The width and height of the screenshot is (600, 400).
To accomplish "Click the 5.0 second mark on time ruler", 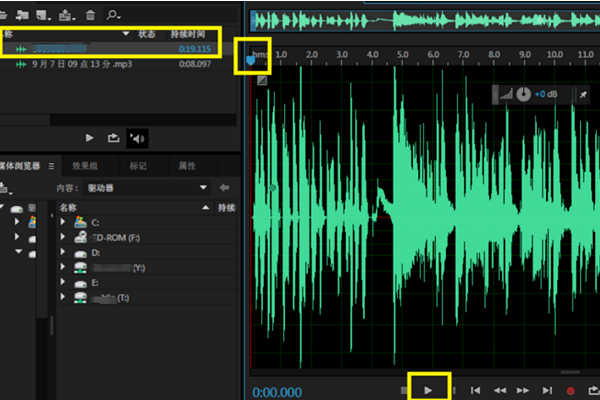I will [403, 54].
